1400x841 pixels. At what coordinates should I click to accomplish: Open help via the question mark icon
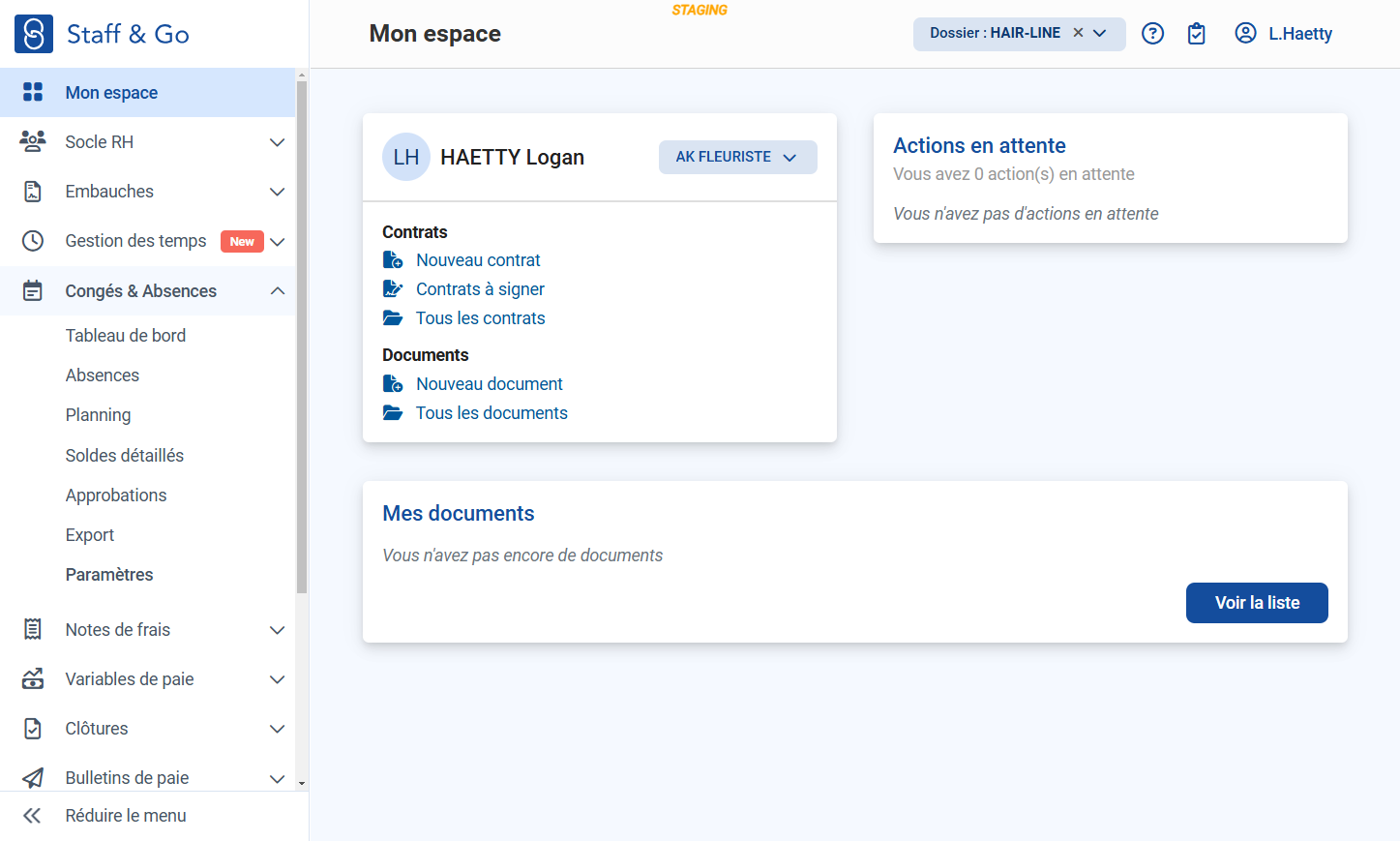click(x=1152, y=34)
